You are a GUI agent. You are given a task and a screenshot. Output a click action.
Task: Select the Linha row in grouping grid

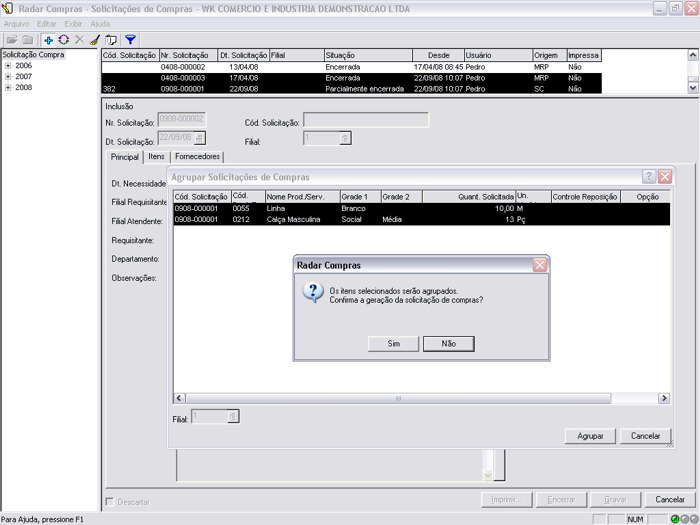point(300,208)
